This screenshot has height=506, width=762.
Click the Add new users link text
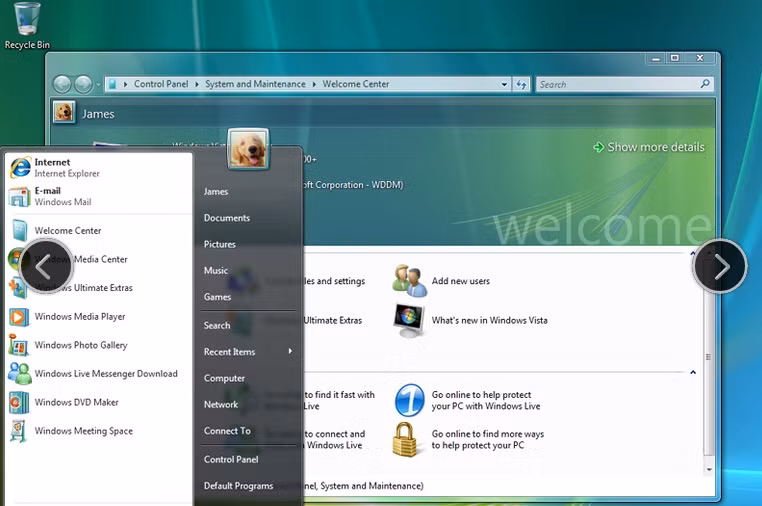click(x=461, y=281)
